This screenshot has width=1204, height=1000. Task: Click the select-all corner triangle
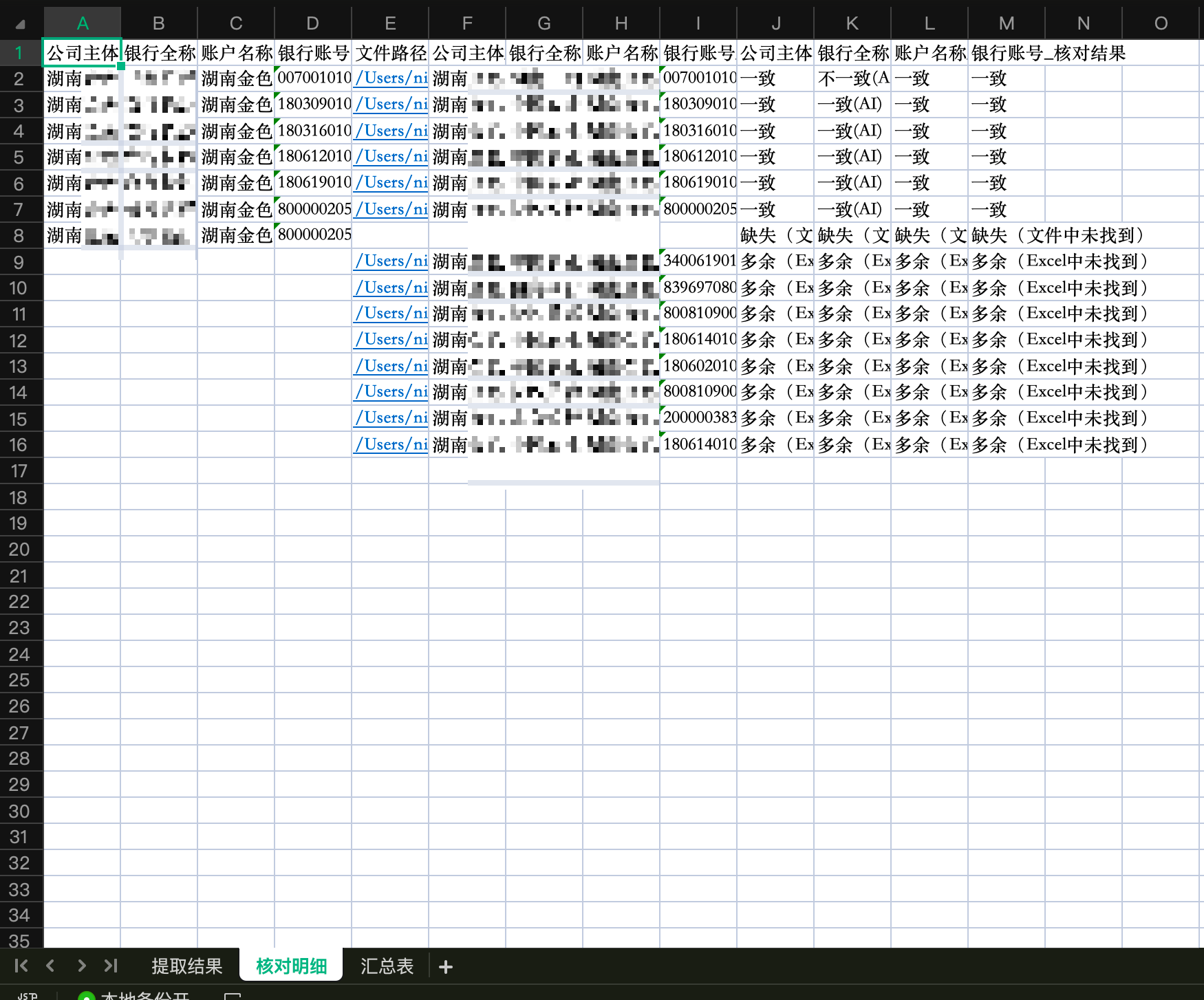tap(21, 24)
